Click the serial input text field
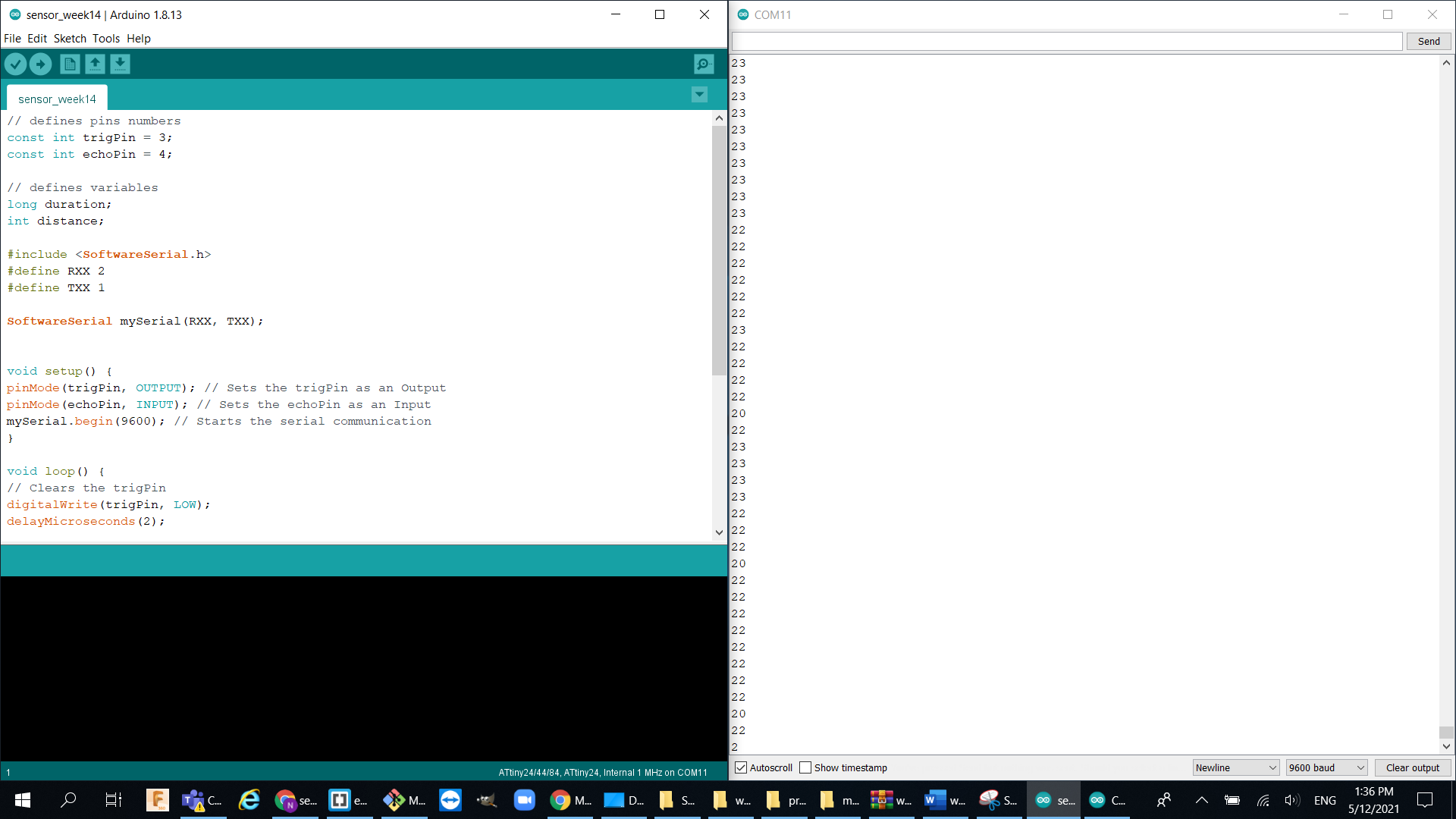 coord(1067,41)
